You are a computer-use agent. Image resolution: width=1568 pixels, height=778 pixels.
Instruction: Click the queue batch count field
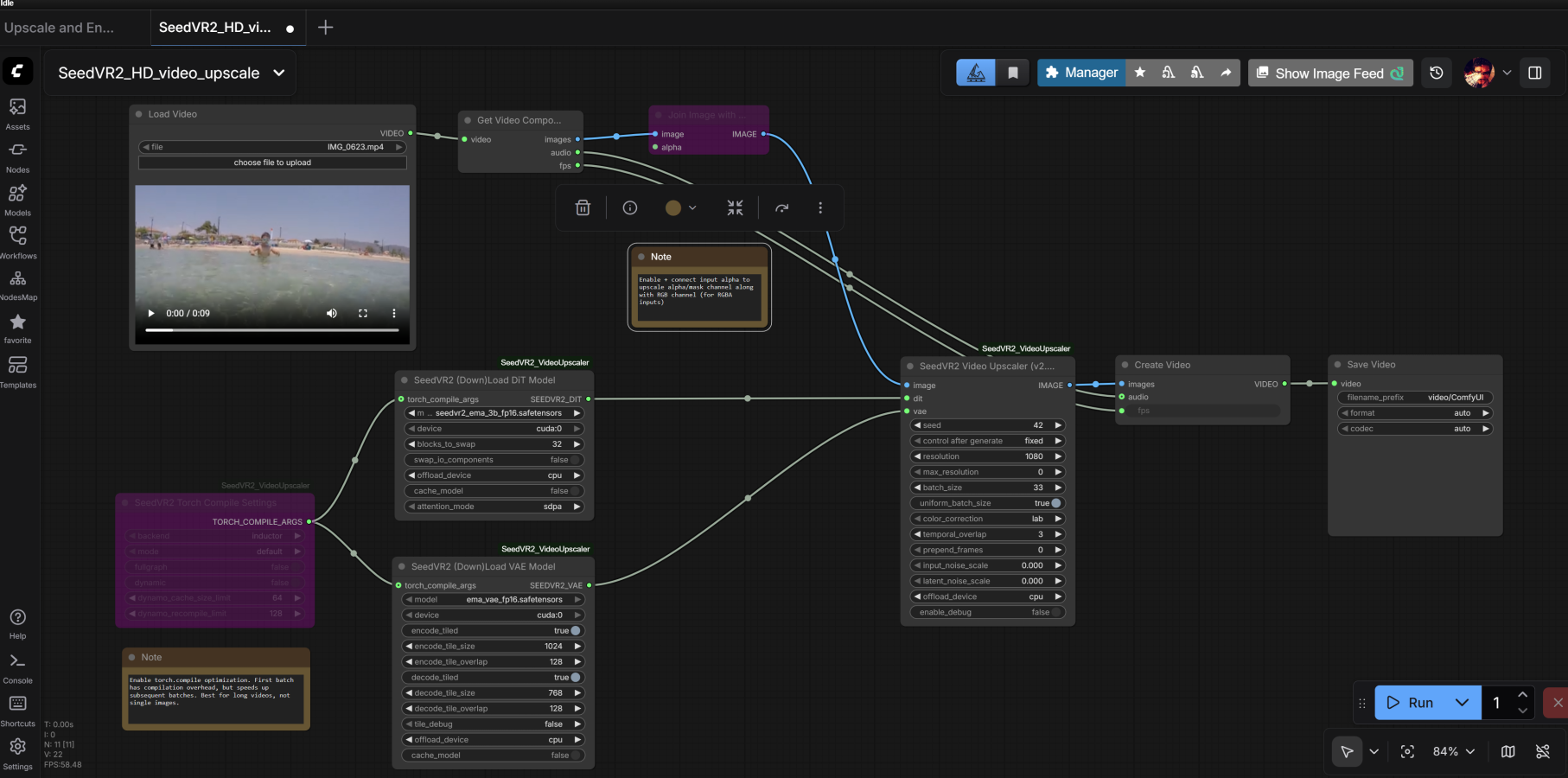pos(1495,703)
